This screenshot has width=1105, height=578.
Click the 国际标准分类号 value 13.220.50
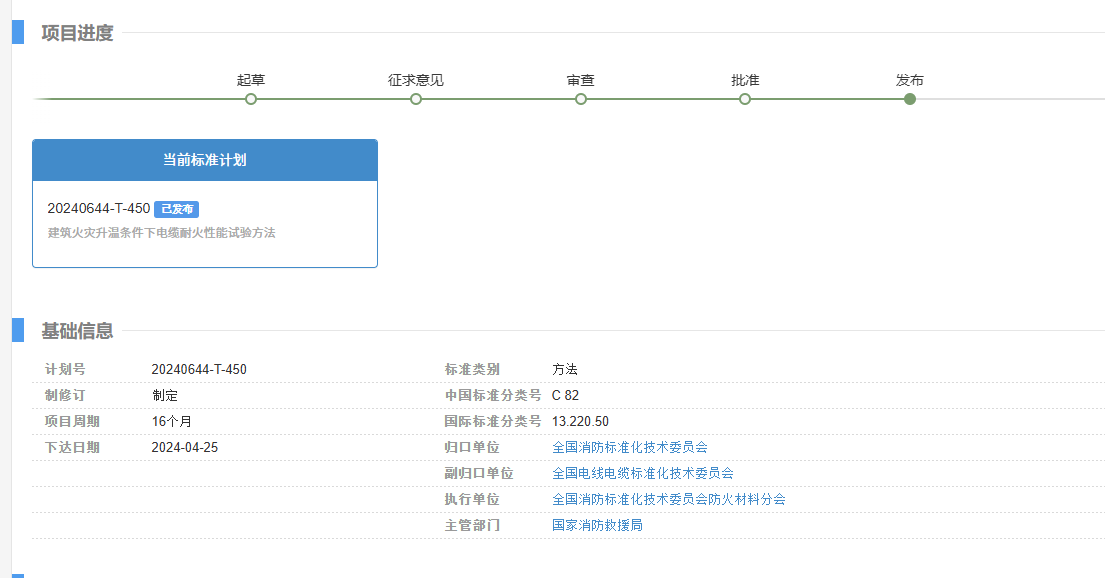tap(580, 422)
